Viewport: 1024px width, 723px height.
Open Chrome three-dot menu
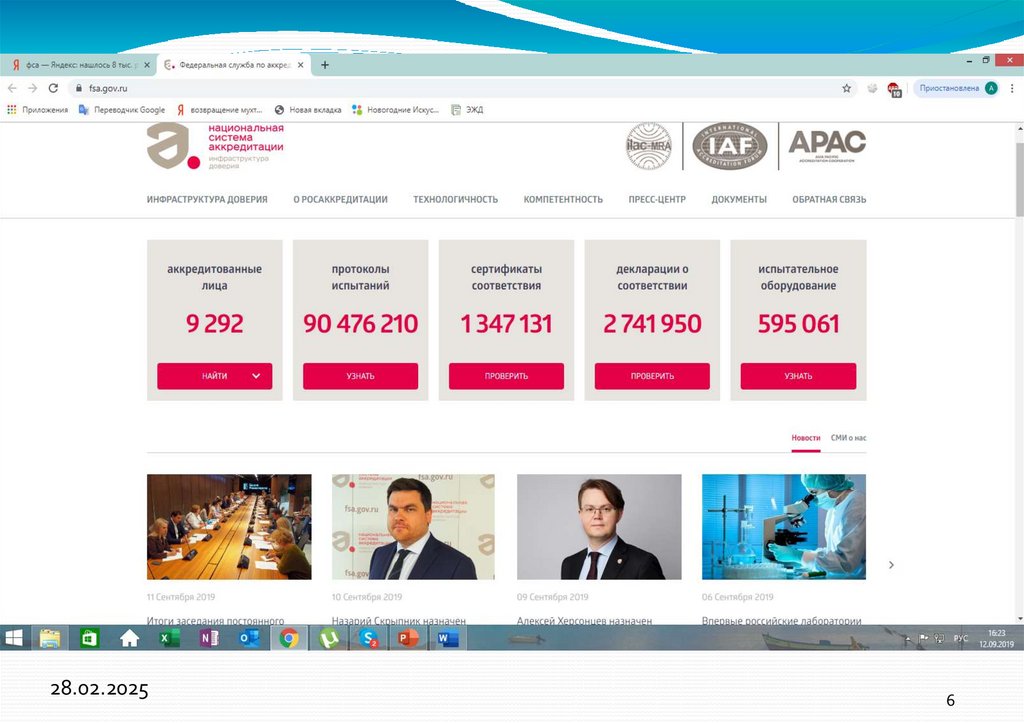(x=1012, y=88)
